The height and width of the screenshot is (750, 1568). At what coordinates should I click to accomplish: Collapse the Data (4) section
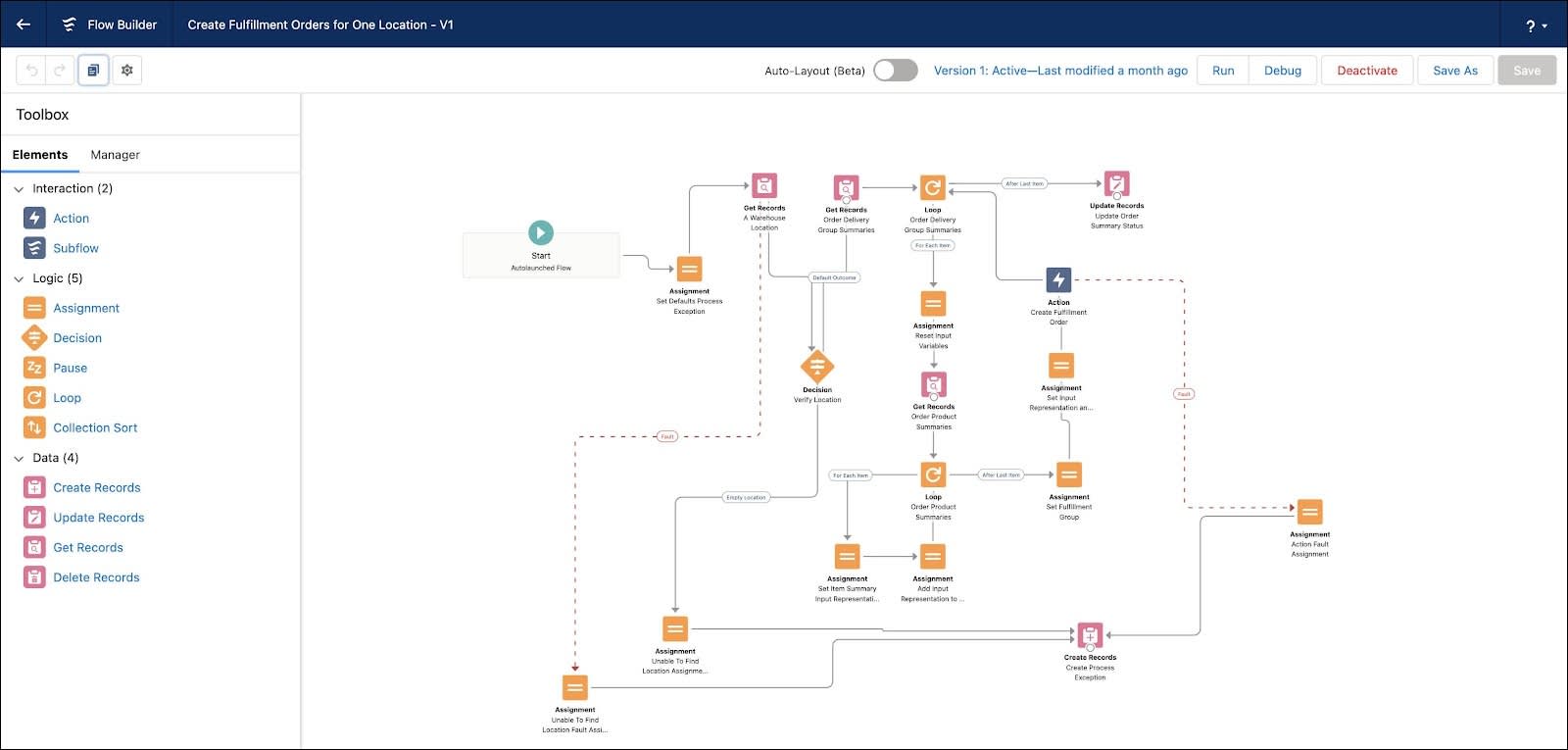pos(19,459)
